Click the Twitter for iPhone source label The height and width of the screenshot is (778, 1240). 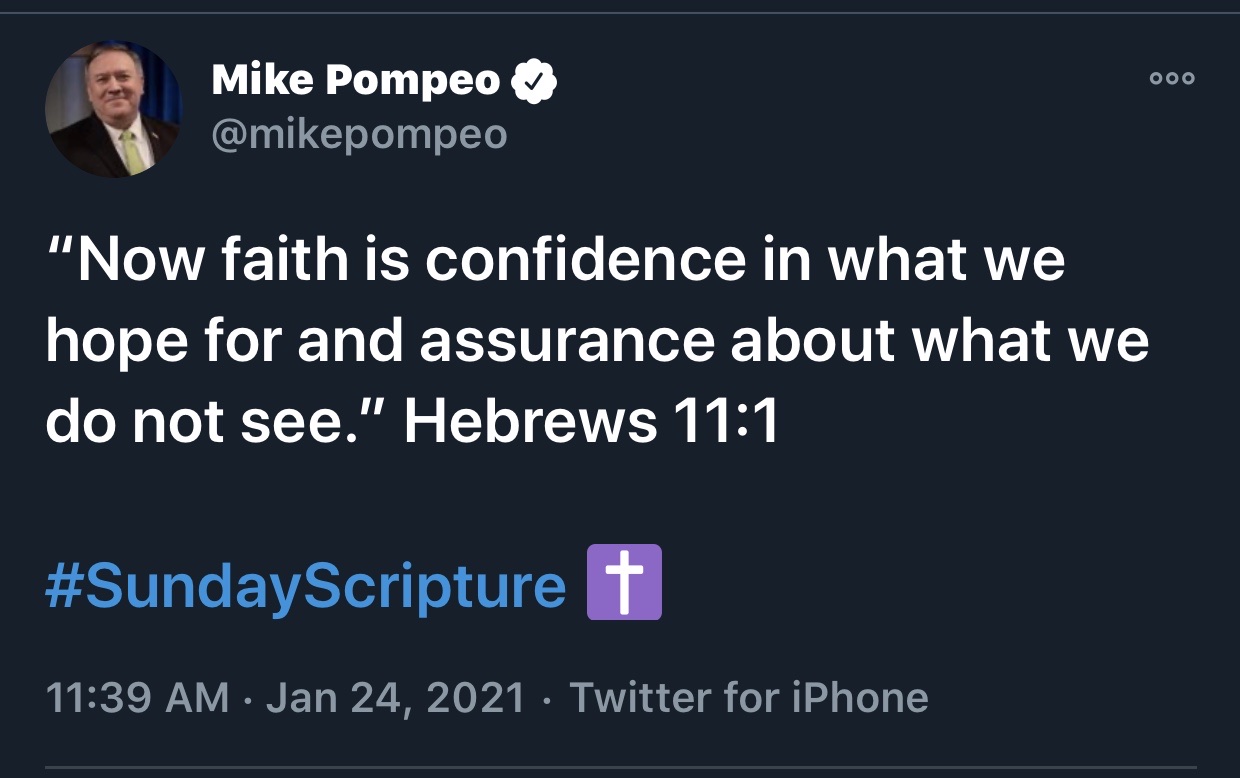(749, 697)
